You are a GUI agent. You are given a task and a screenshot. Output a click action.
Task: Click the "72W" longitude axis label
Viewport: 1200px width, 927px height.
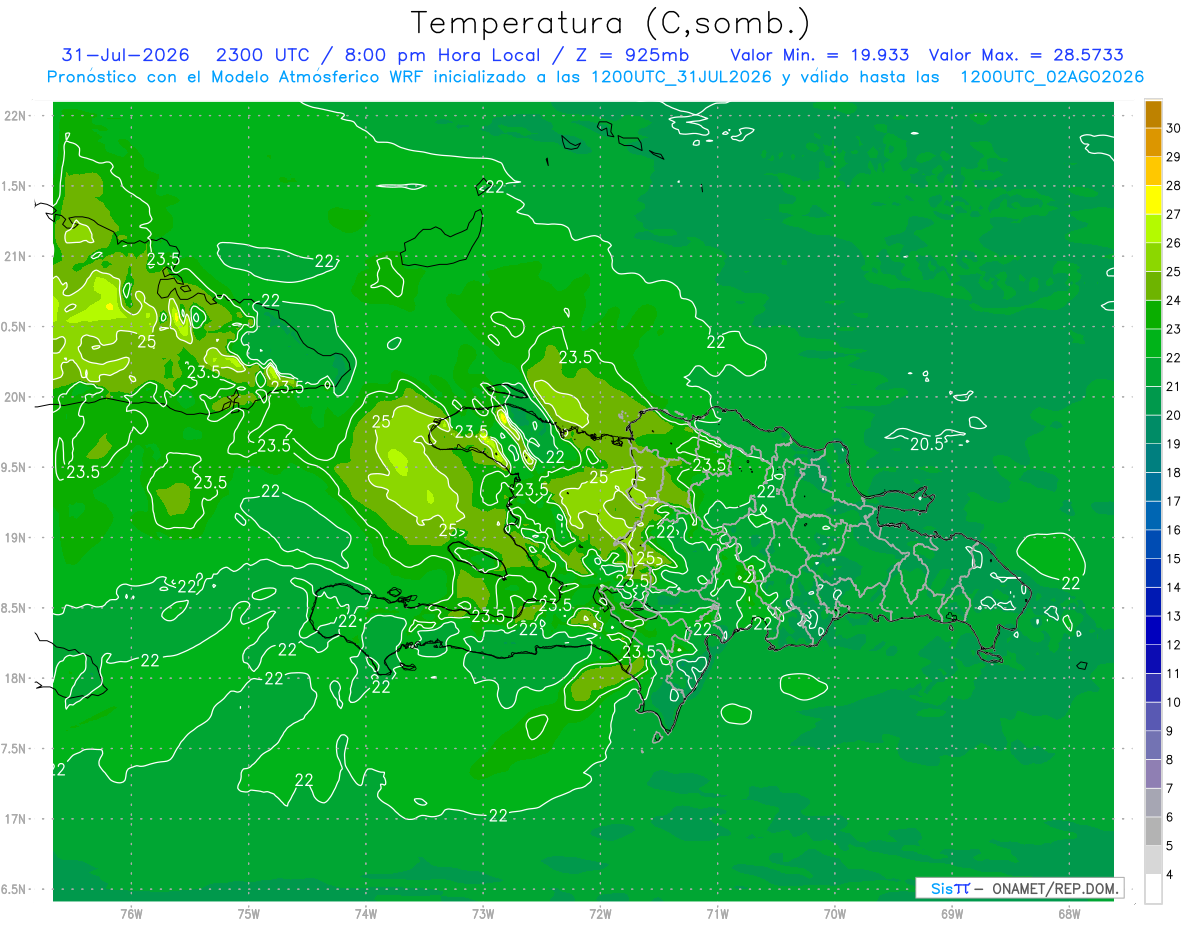(601, 914)
